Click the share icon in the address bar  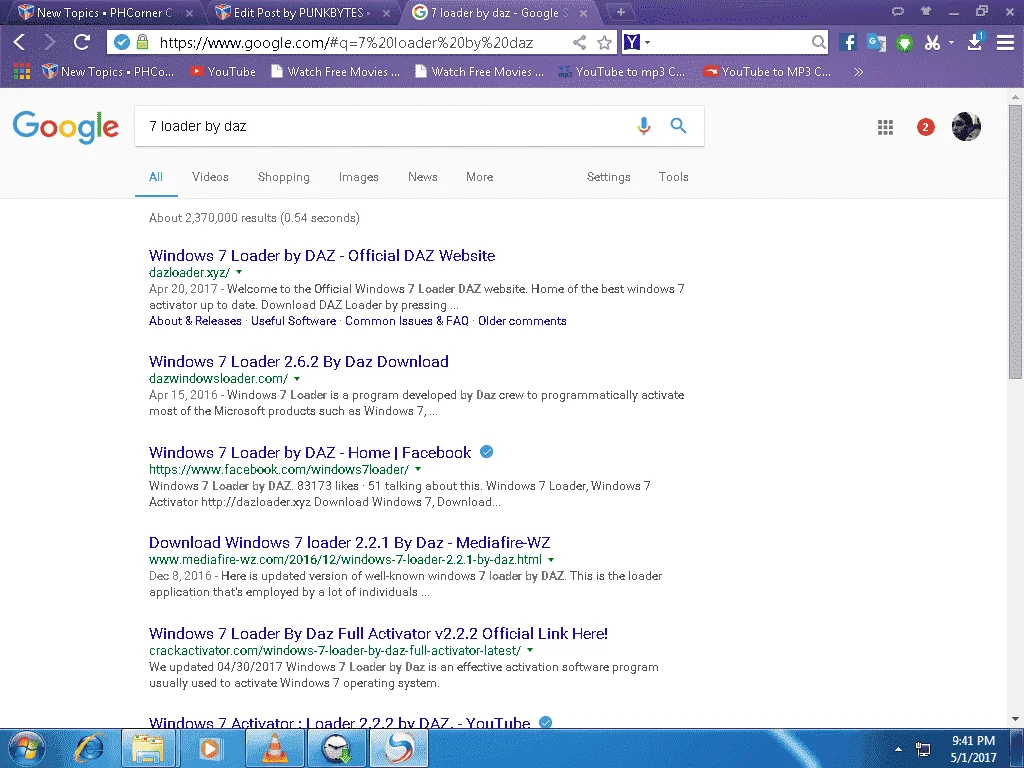point(579,43)
